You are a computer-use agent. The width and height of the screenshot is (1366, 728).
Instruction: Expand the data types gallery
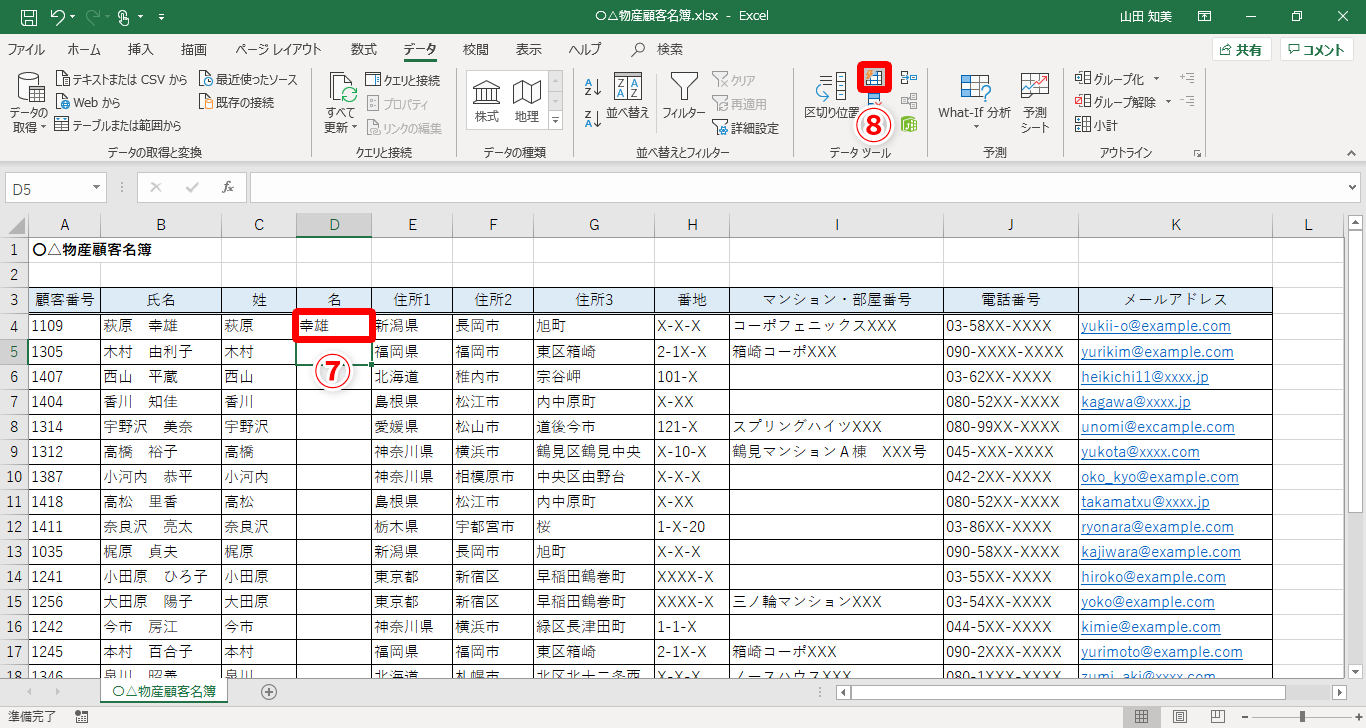pos(556,121)
